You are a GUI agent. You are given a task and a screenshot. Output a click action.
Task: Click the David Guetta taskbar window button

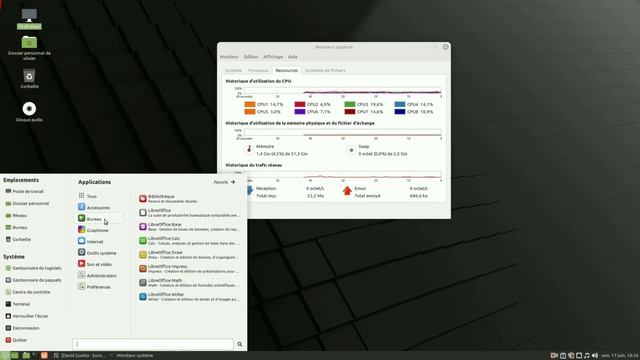click(80, 356)
